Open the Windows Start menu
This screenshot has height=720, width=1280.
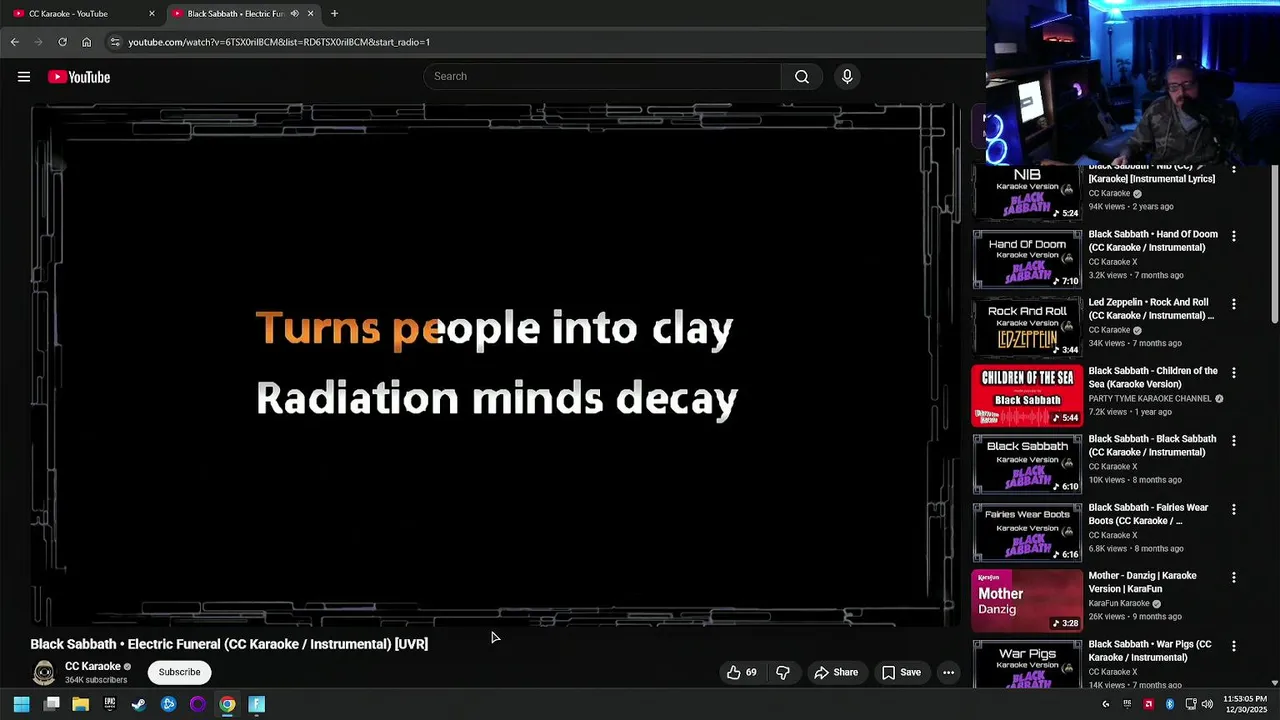[21, 704]
